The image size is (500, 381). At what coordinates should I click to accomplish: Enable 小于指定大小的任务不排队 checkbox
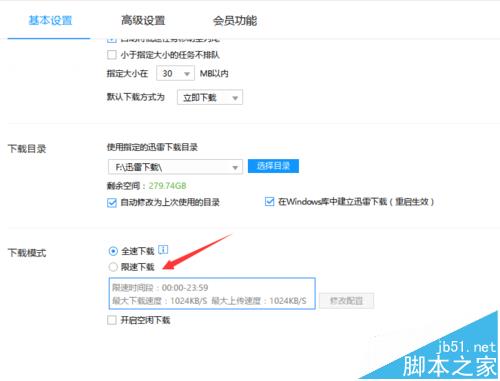coord(112,55)
